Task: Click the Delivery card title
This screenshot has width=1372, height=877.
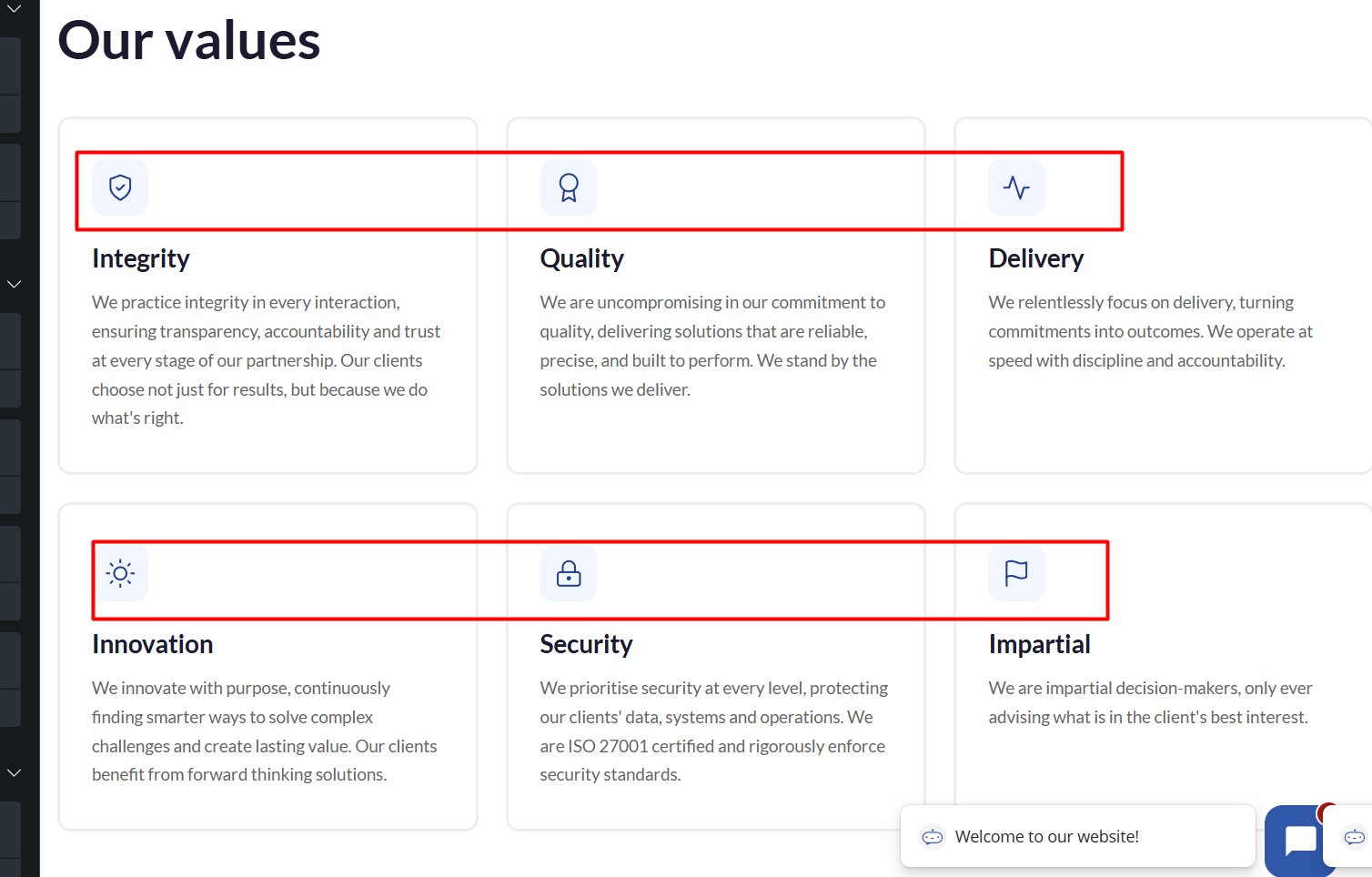Action: tap(1036, 258)
